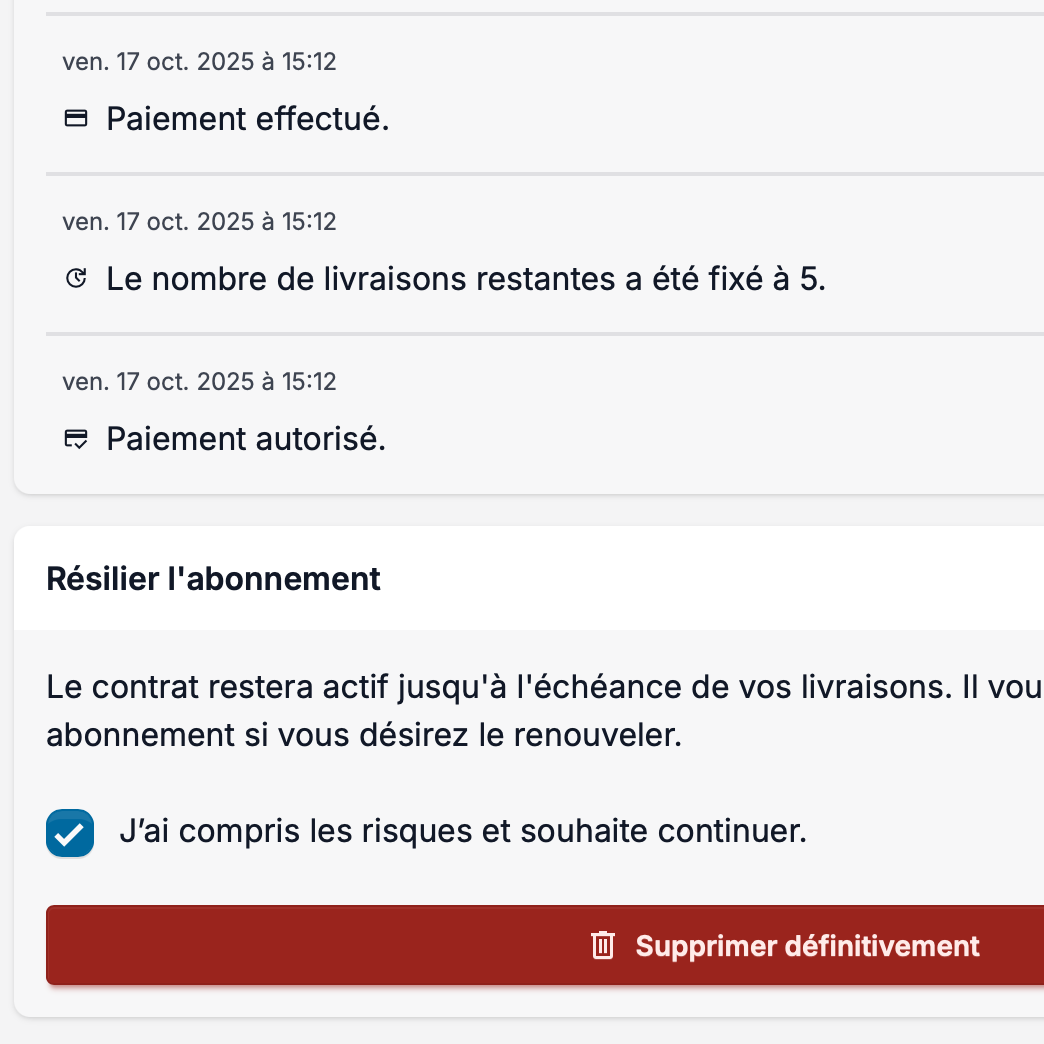The width and height of the screenshot is (1044, 1044).
Task: Select the Paiement autorisé history text
Action: (246, 439)
